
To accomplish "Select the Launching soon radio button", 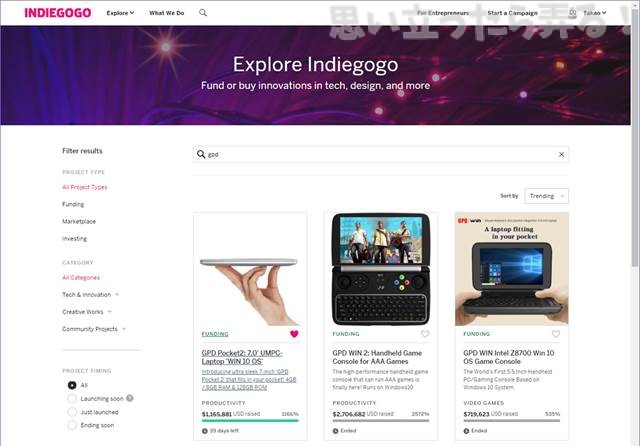I will coord(72,398).
